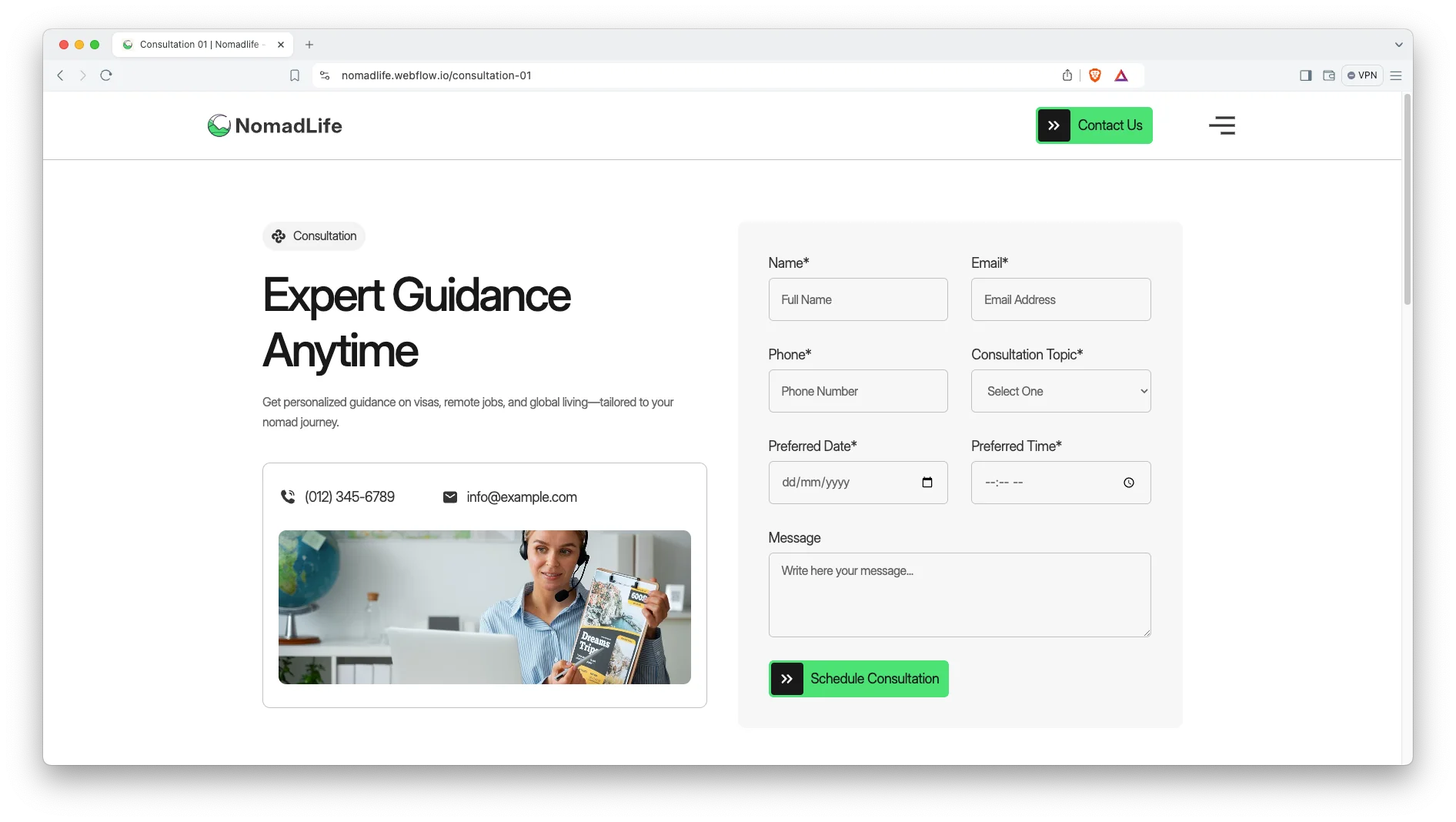Screen dimensions: 1456x822
Task: Open the browser main menu
Action: point(1396,75)
